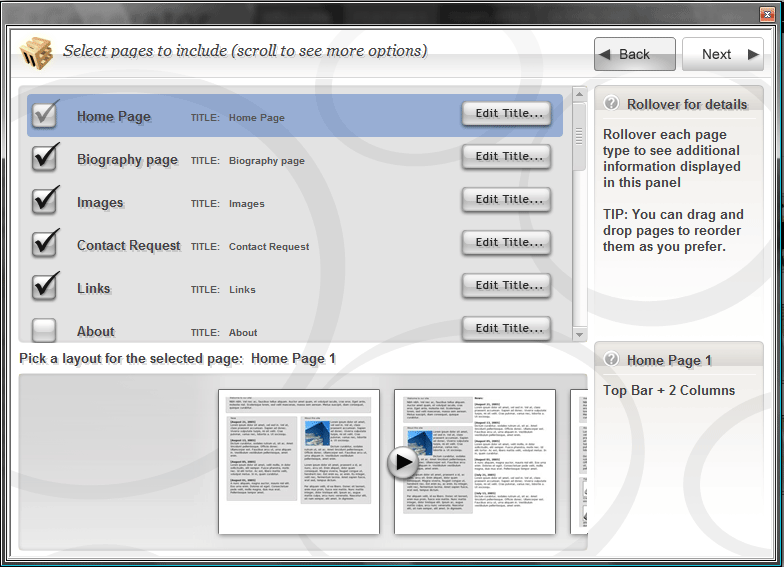The image size is (784, 567).
Task: Go back with the Back button
Action: coord(634,54)
